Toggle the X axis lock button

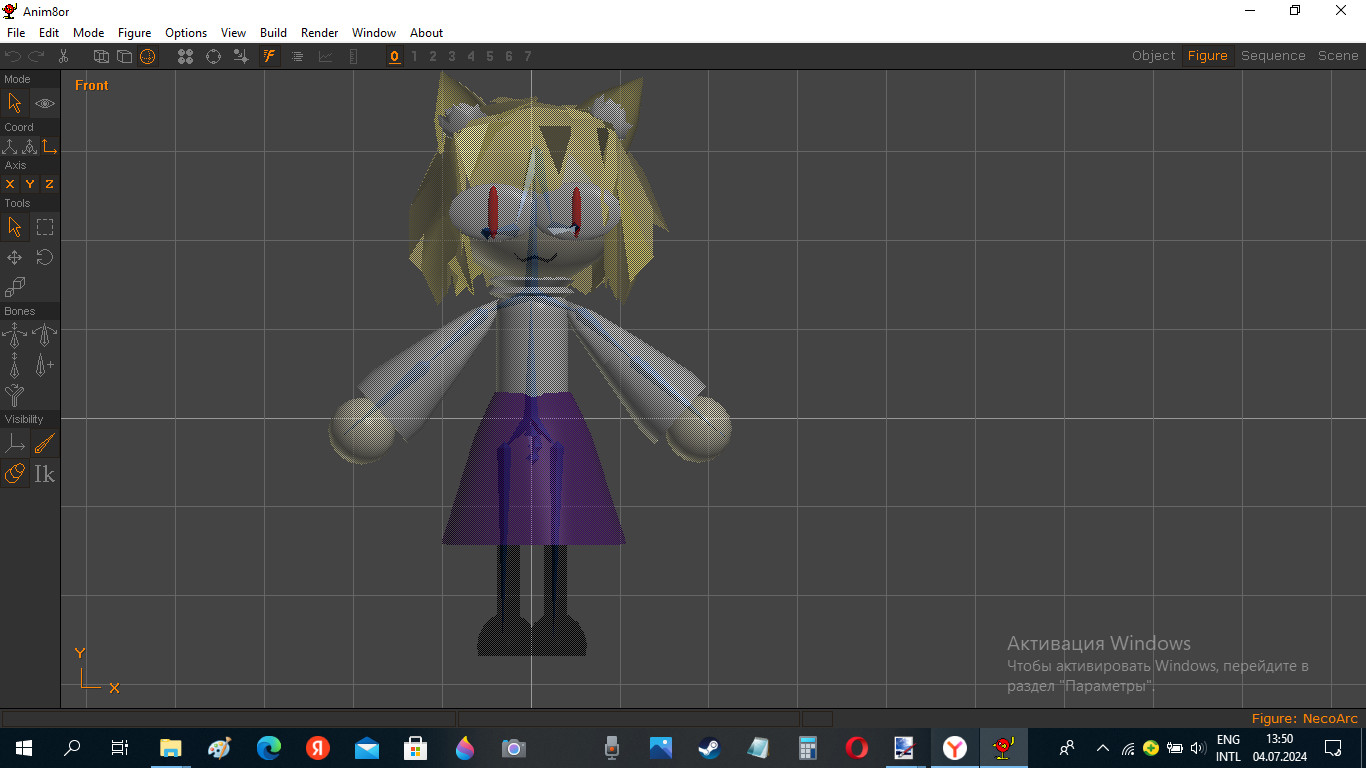[10, 184]
